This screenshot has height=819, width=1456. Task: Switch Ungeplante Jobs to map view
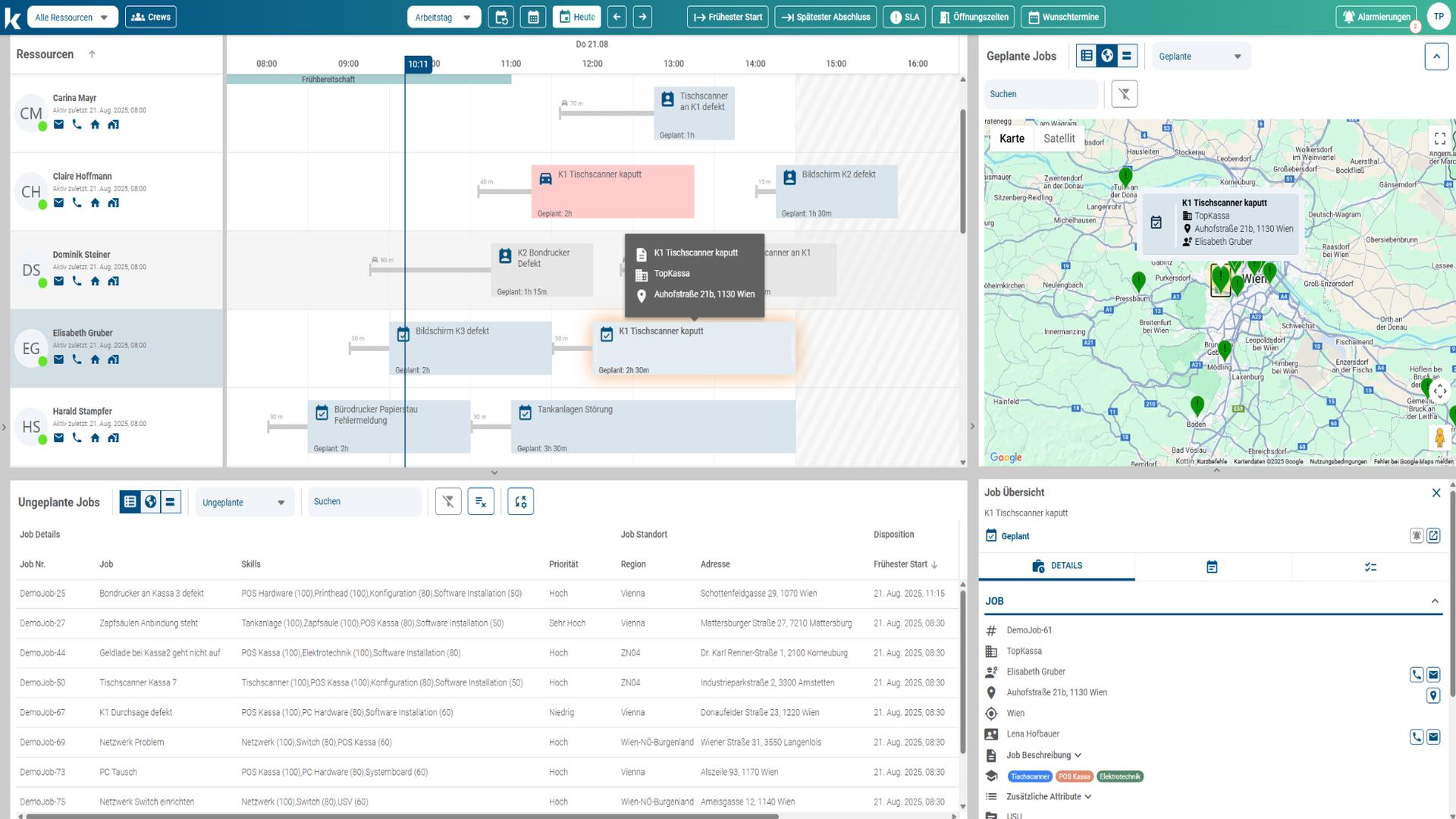(150, 501)
